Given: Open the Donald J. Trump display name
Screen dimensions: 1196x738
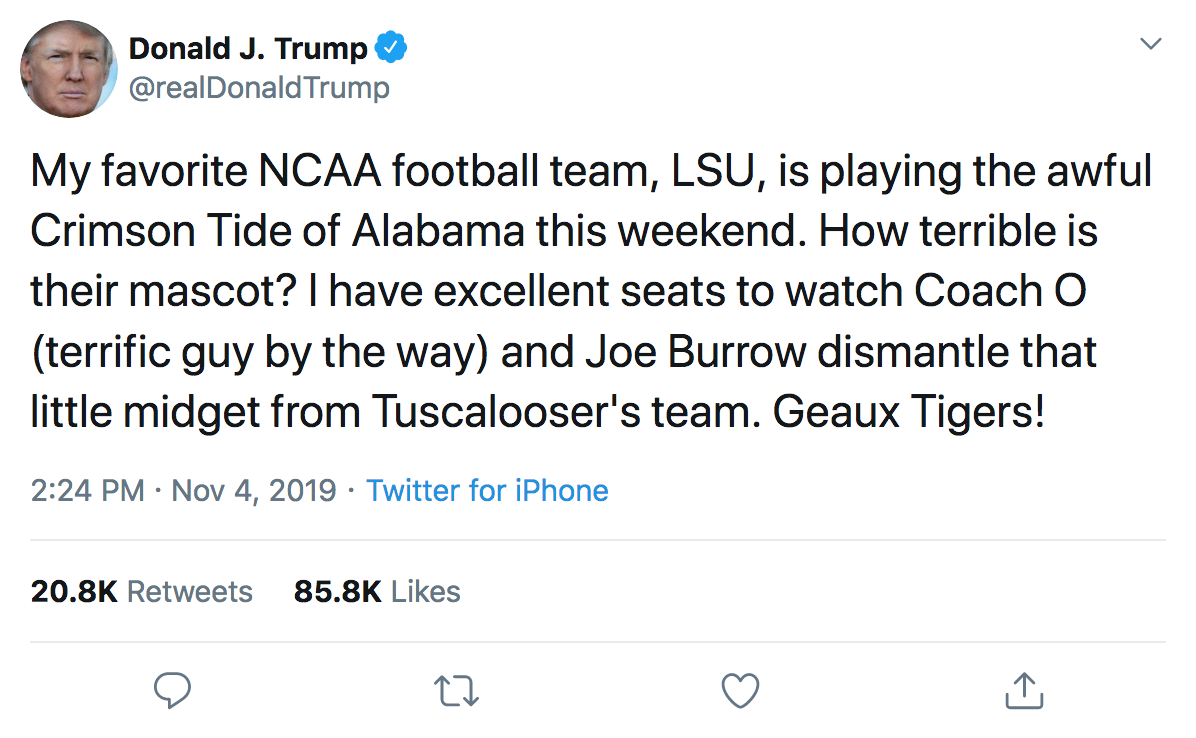Looking at the screenshot, I should coord(249,47).
